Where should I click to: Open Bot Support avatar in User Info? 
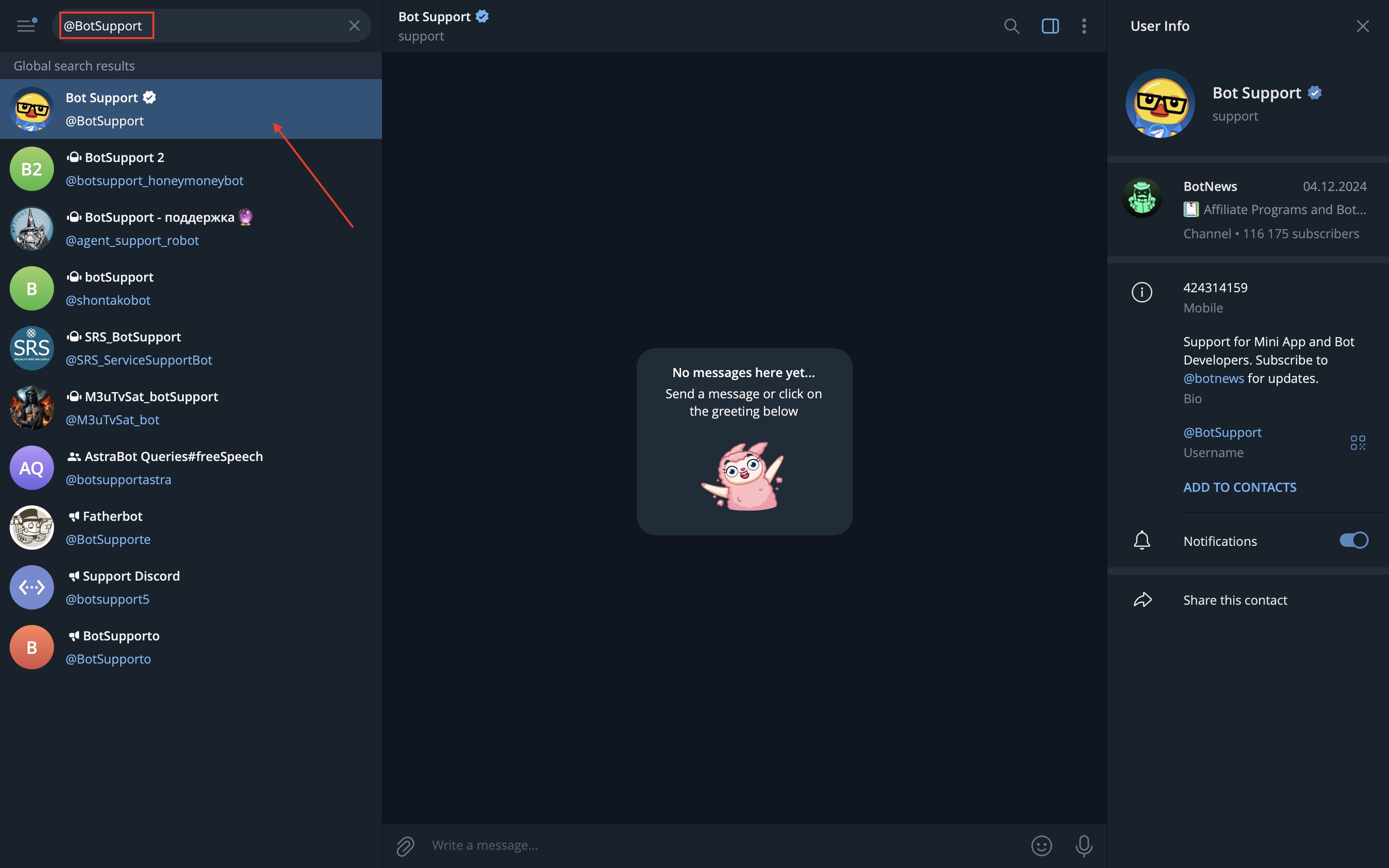pos(1160,103)
